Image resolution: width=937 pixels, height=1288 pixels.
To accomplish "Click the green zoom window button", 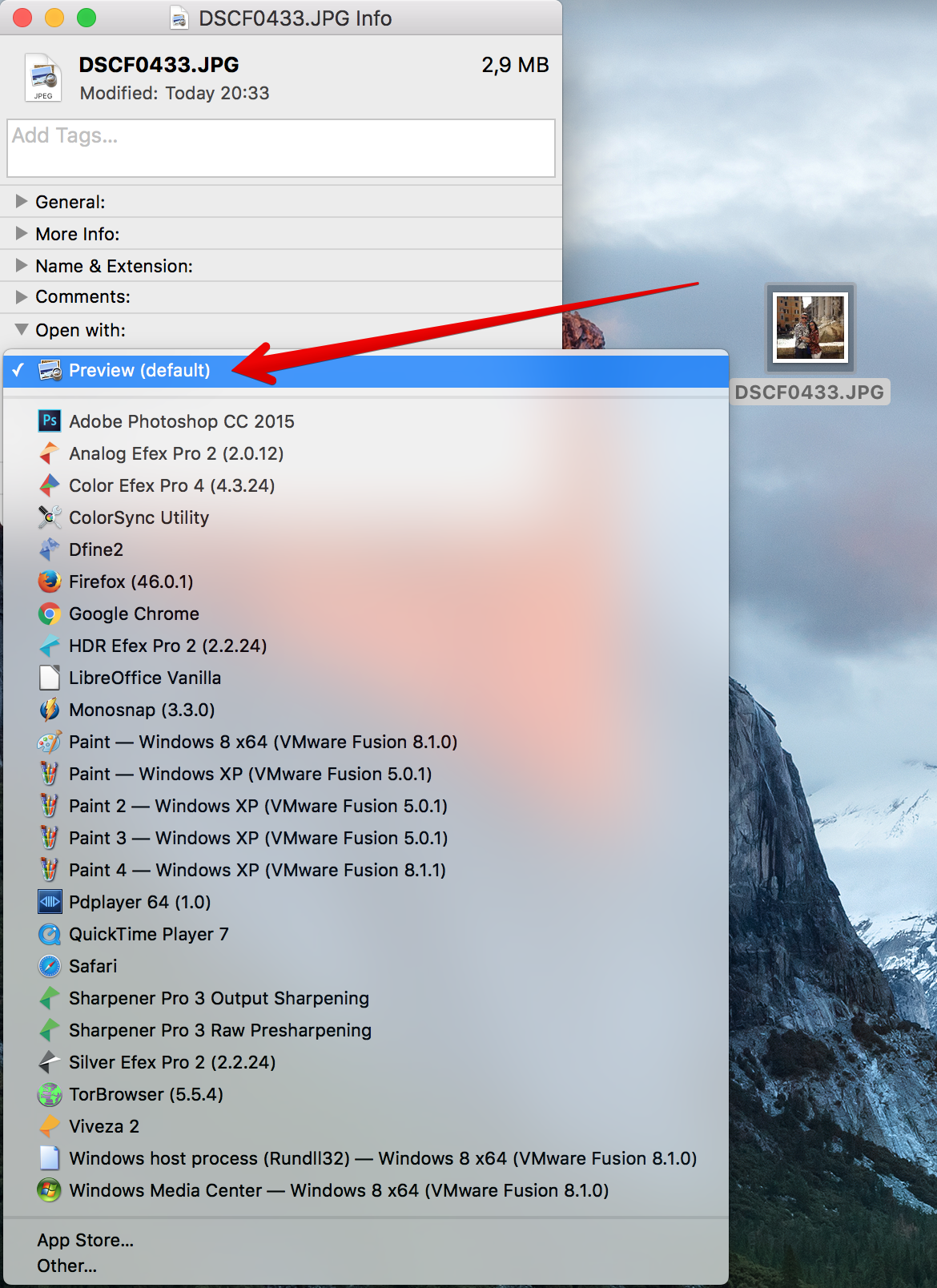I will [86, 18].
